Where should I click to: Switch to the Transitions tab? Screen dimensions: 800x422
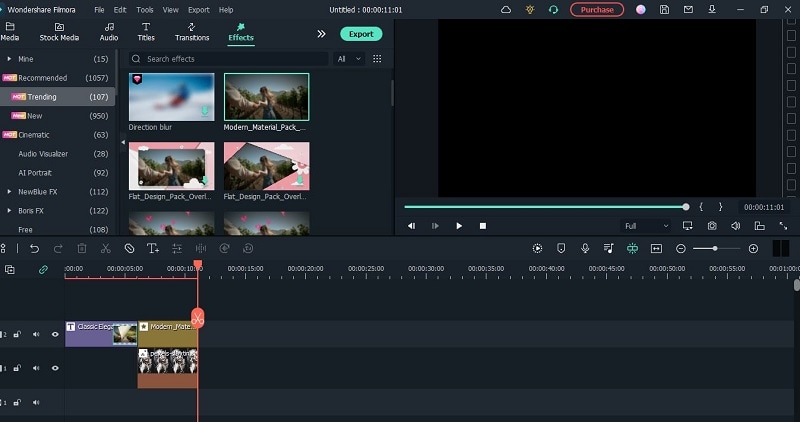192,32
